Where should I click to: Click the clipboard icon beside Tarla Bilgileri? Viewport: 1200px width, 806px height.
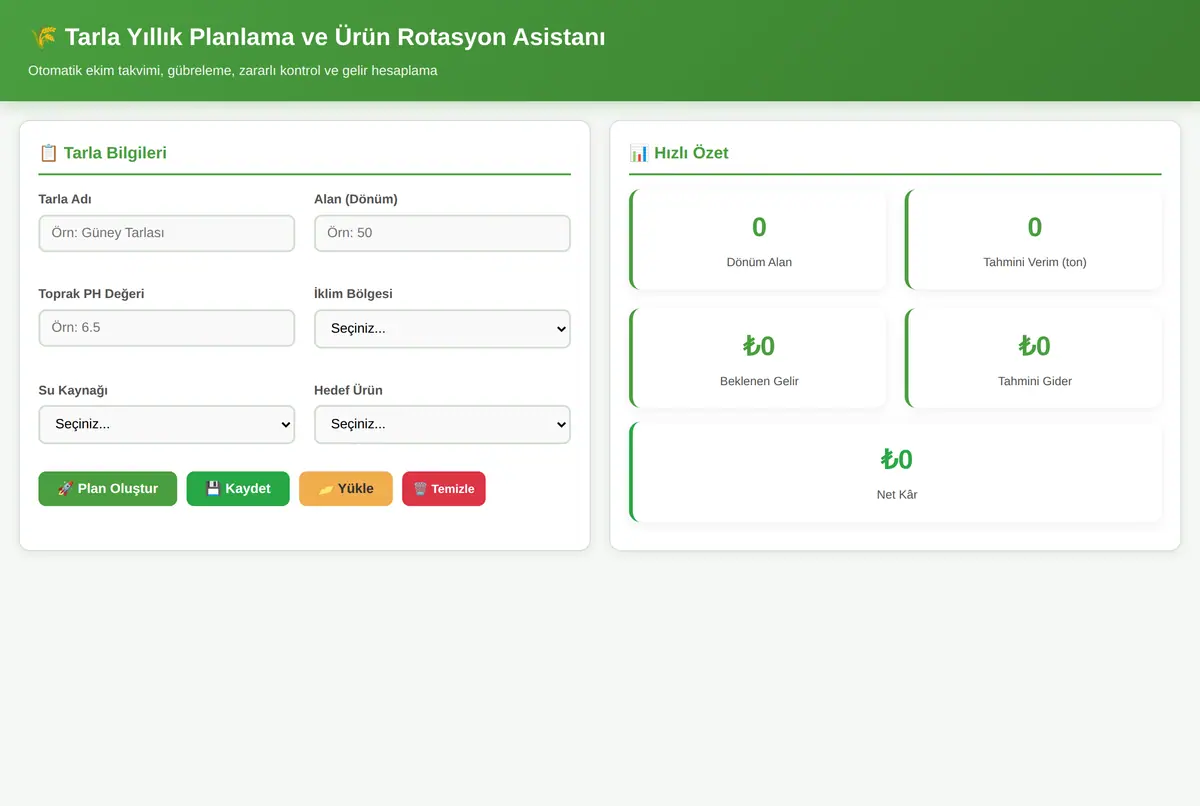coord(48,153)
